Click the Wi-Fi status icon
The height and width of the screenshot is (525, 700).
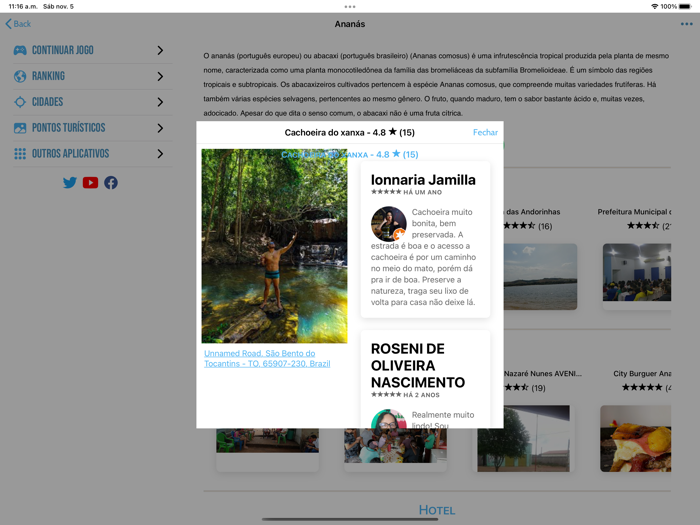point(654,6)
